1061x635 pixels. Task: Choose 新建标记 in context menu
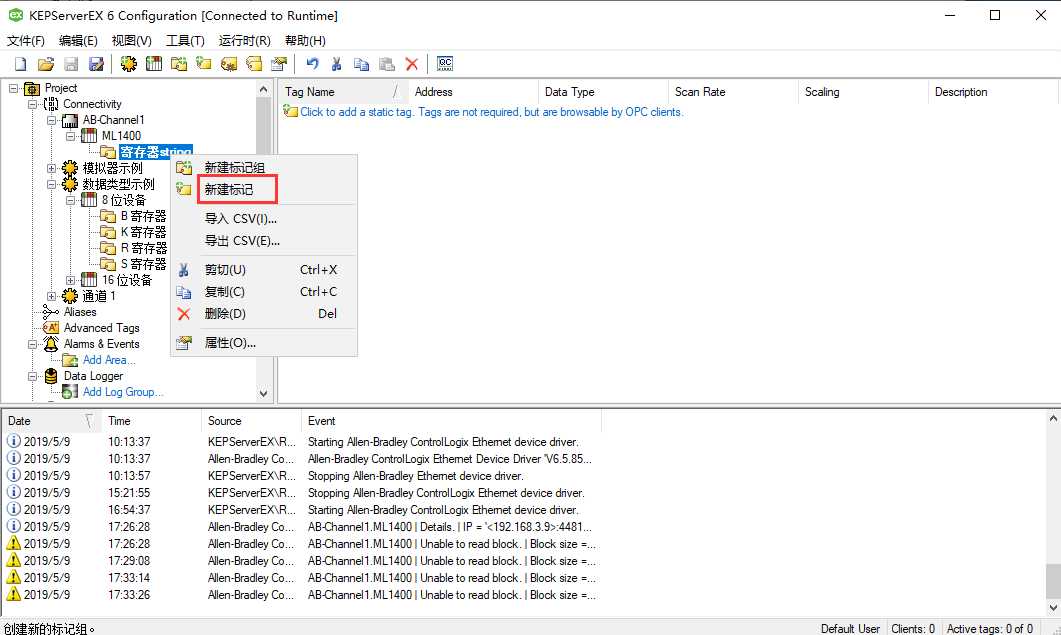coord(264,190)
